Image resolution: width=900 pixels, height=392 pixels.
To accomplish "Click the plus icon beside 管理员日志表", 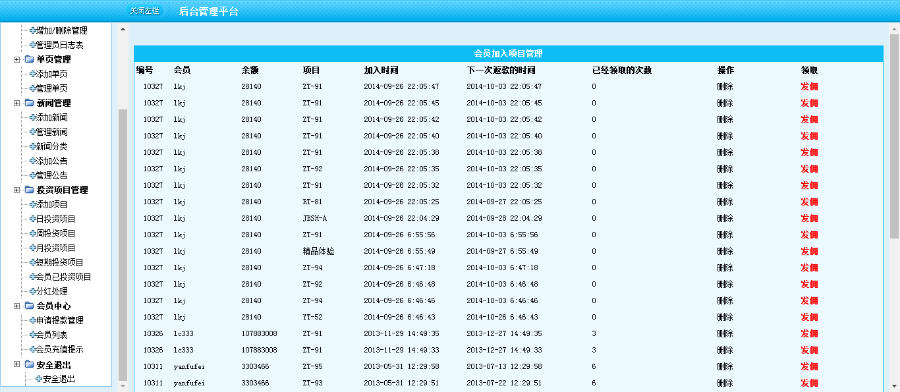I will [x=33, y=45].
